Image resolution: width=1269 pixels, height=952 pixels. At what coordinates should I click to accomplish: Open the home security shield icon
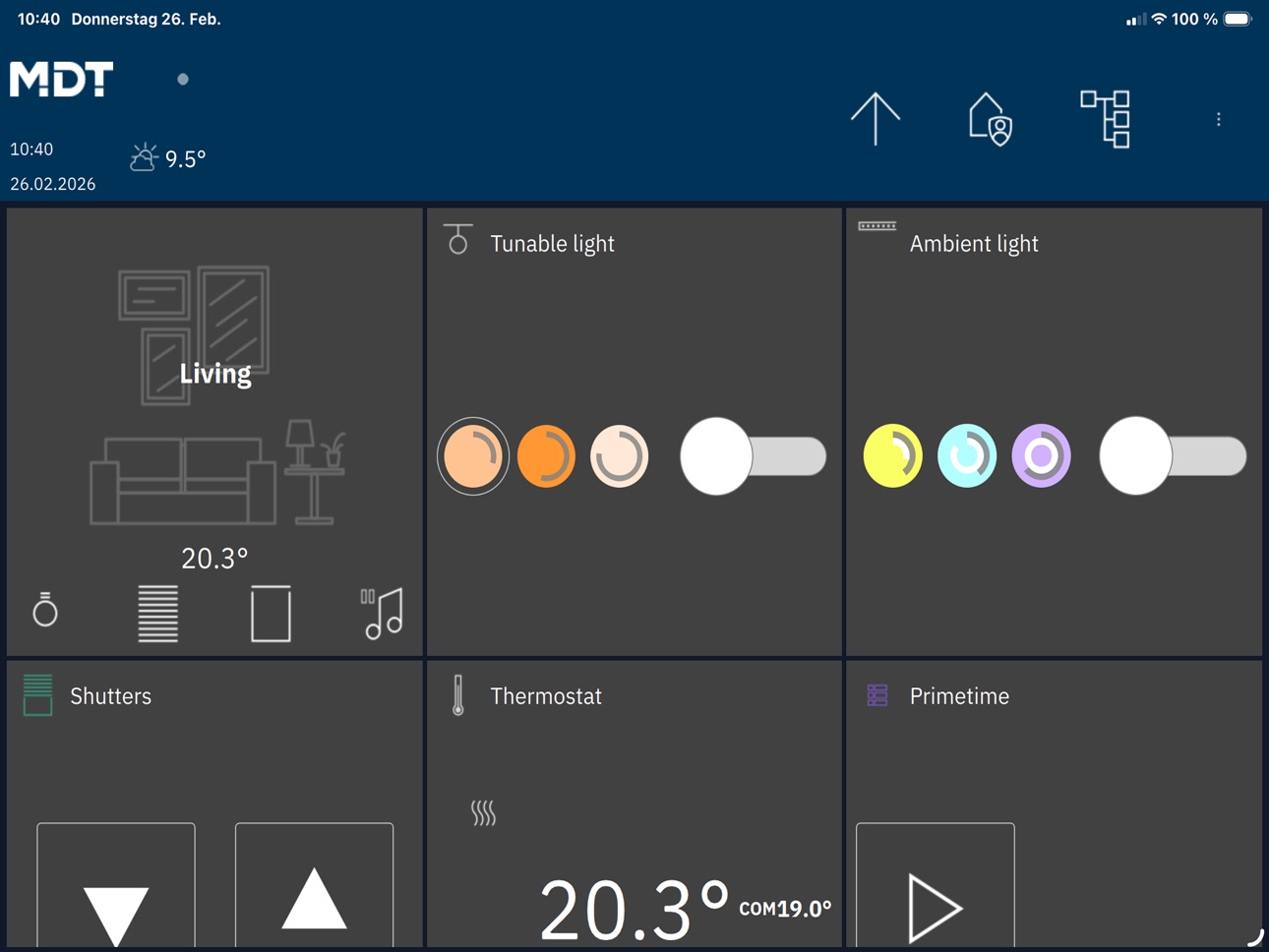pyautogui.click(x=991, y=119)
